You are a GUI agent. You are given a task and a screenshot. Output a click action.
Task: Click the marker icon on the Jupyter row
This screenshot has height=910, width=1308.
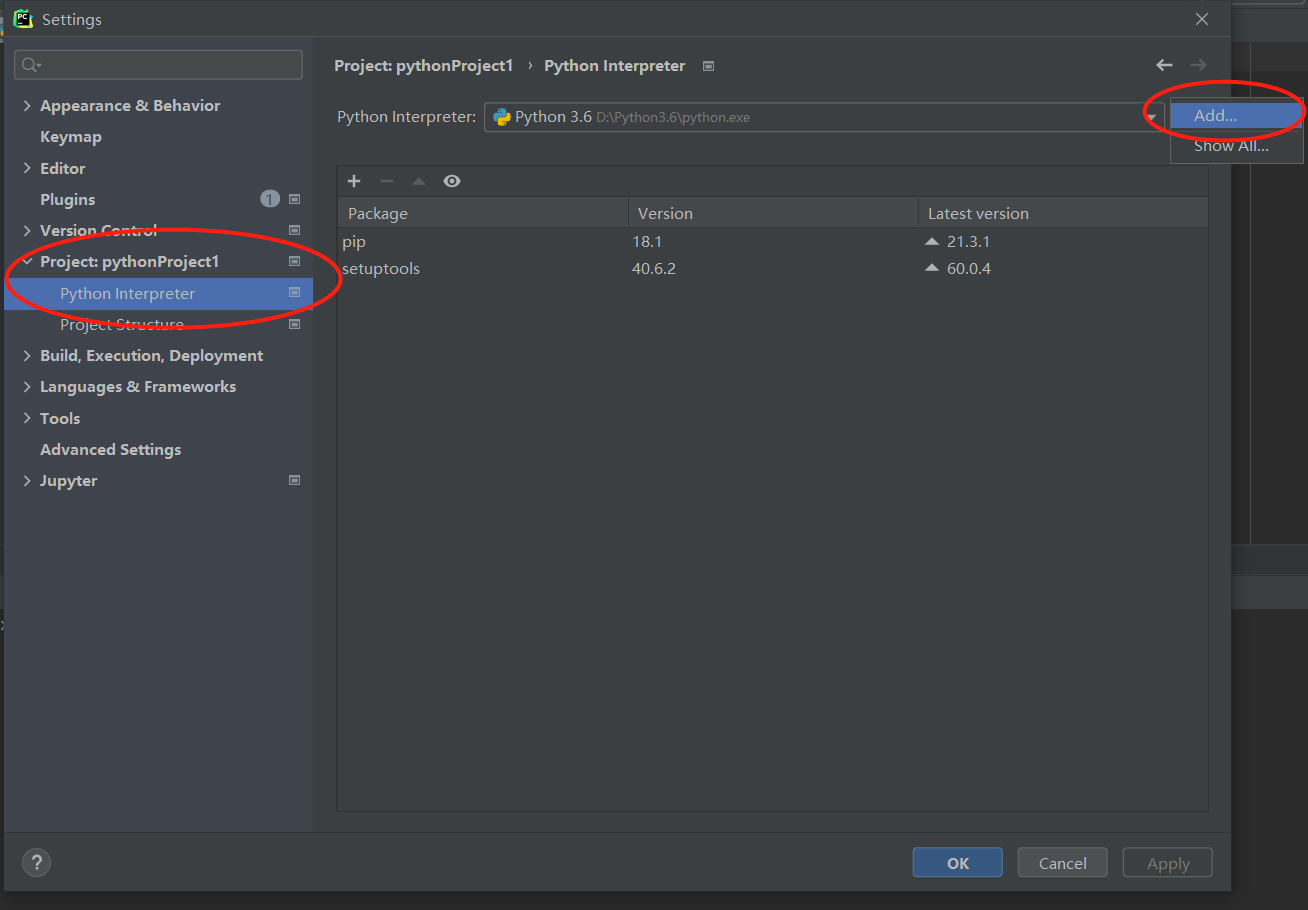295,480
